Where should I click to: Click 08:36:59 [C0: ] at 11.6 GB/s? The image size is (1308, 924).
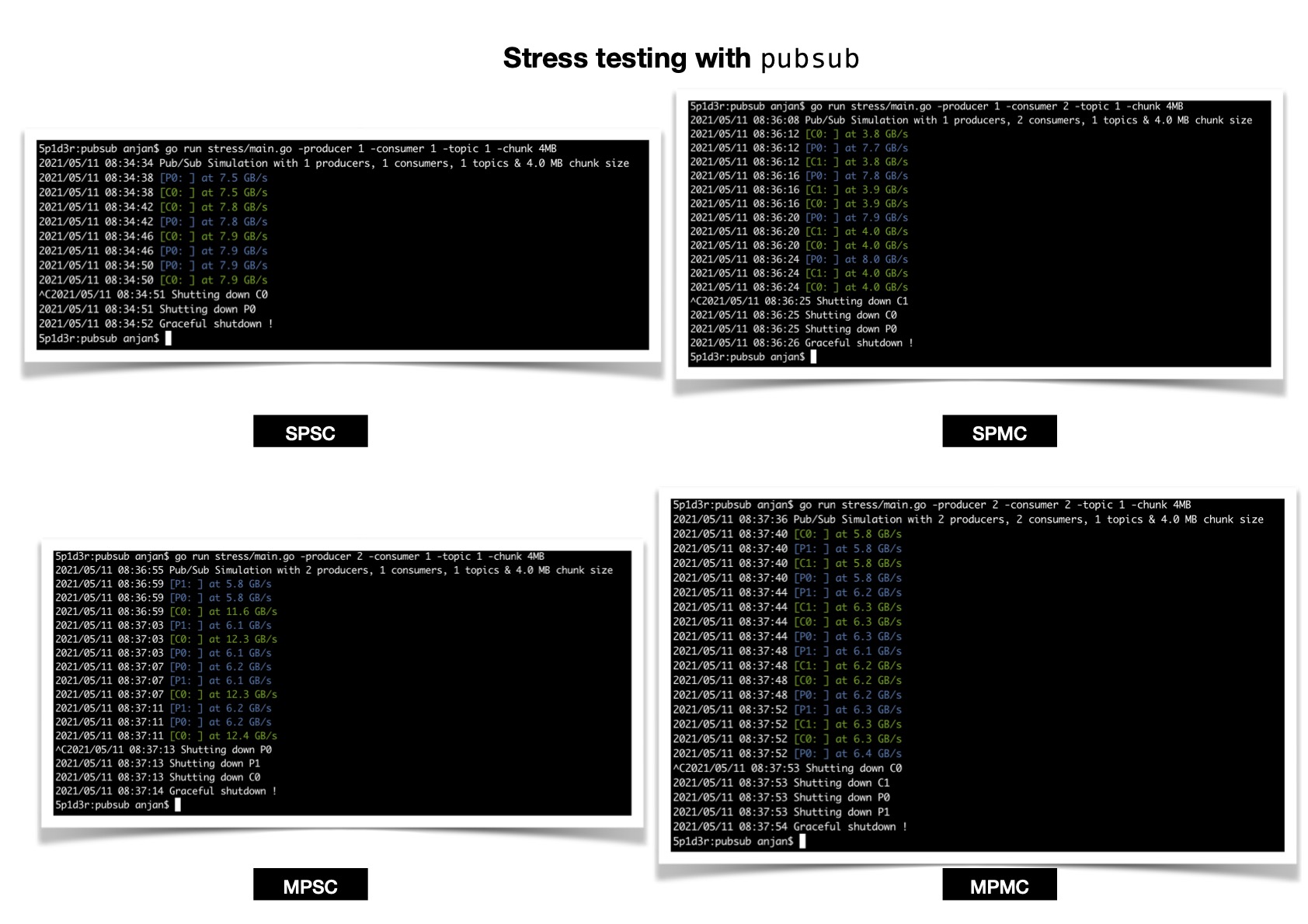point(166,612)
